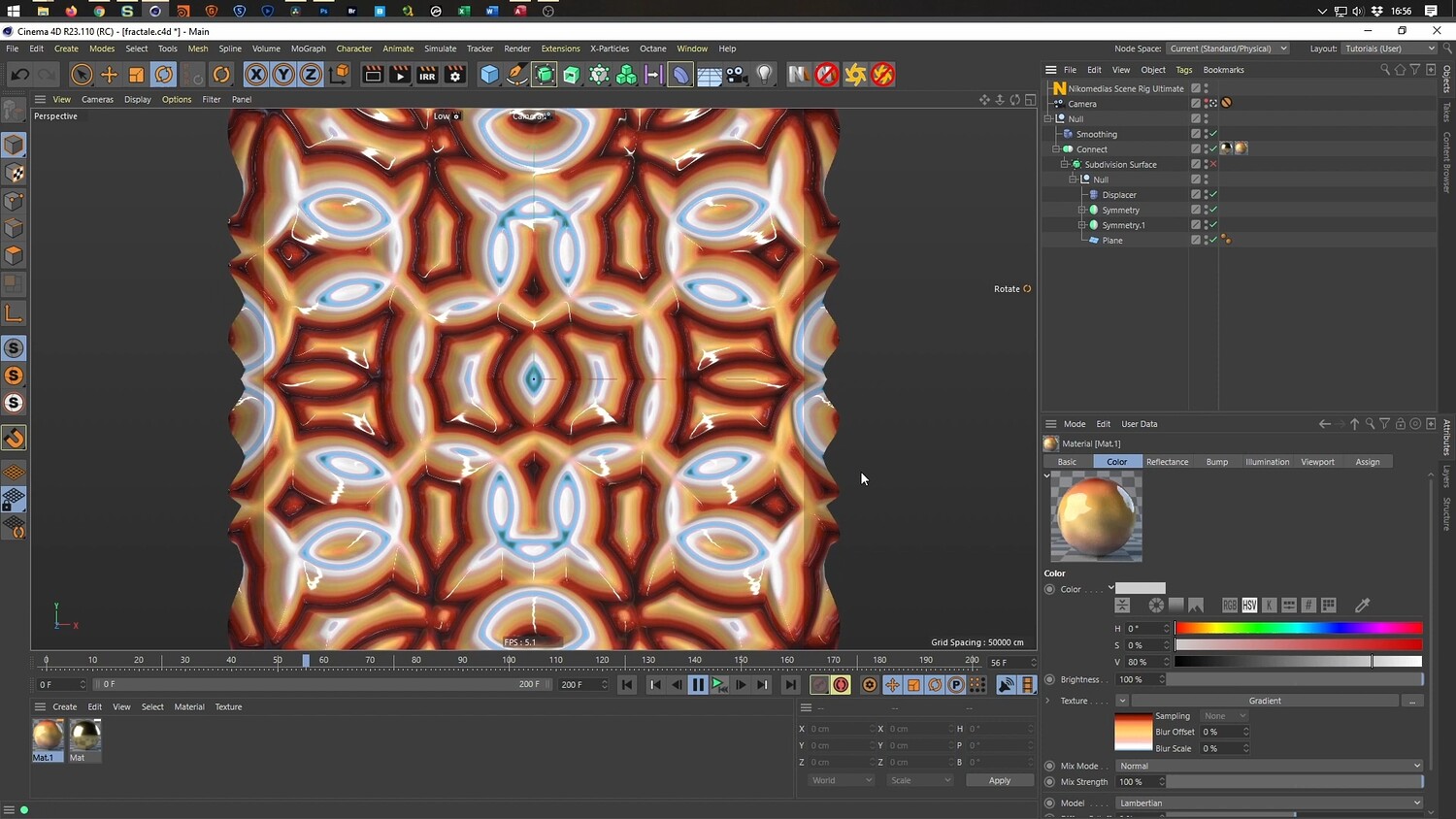Toggle Z axis lock
Screen dimensions: 1456x819
(x=311, y=75)
